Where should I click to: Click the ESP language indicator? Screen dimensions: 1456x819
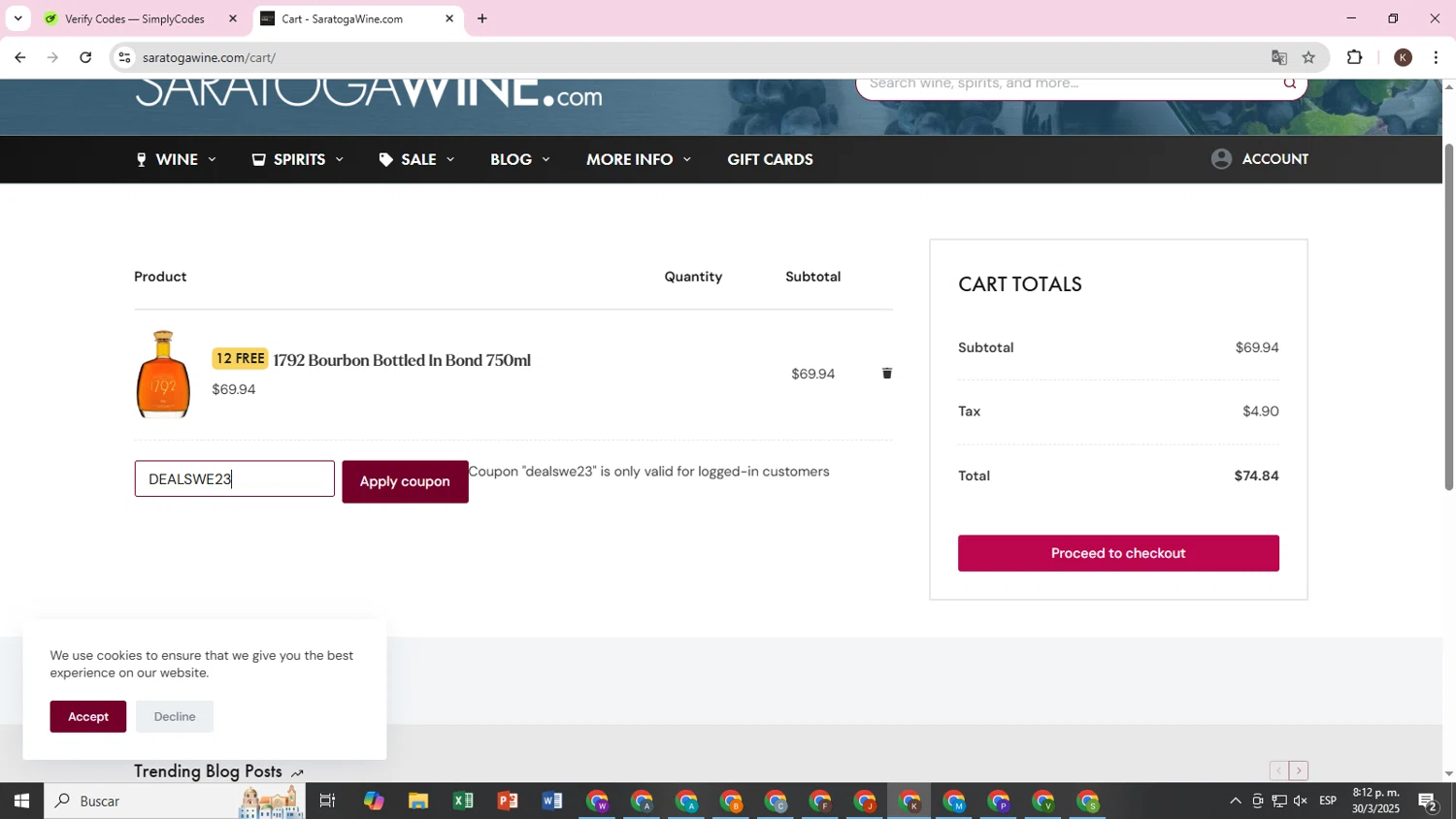pos(1328,801)
